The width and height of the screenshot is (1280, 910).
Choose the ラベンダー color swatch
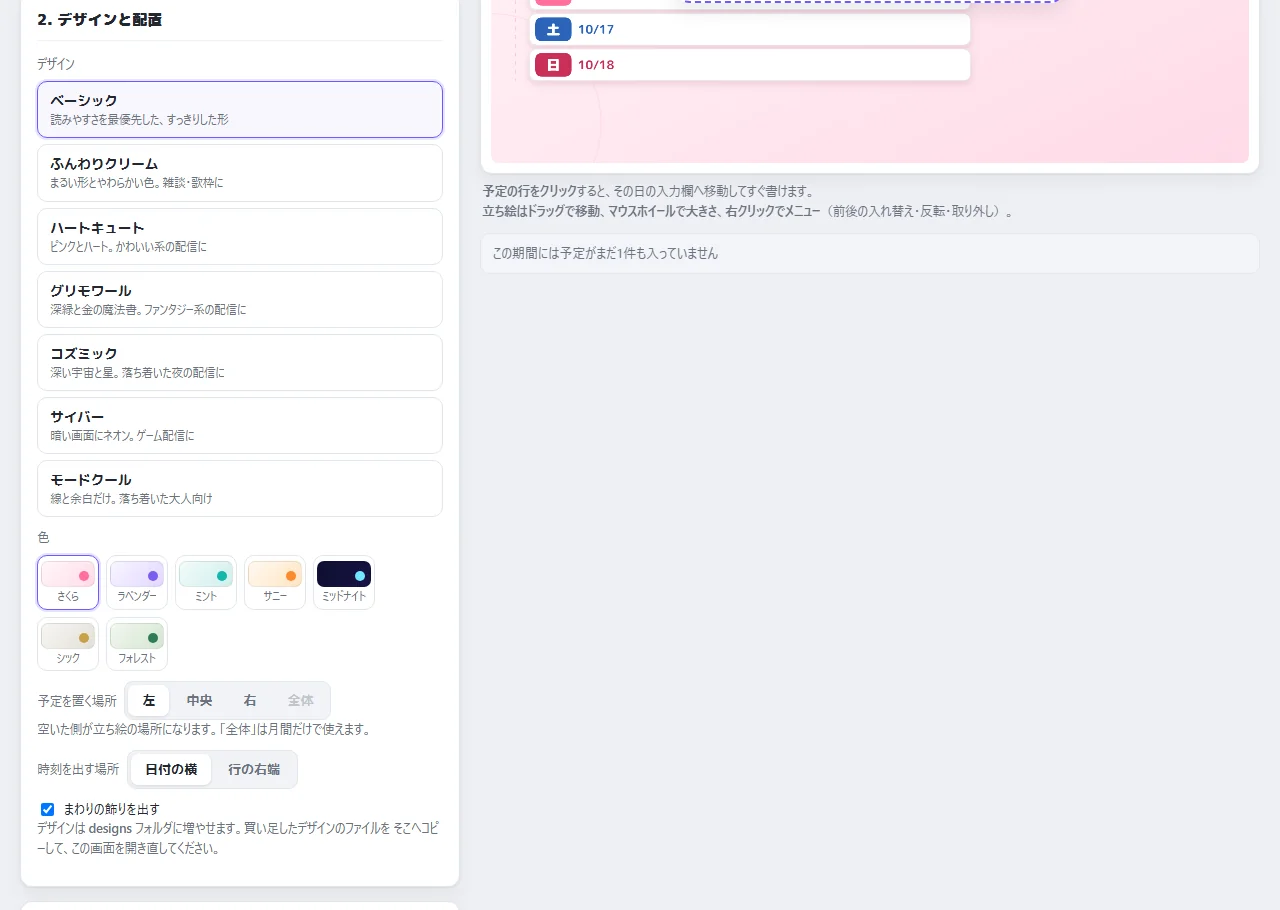click(x=137, y=582)
